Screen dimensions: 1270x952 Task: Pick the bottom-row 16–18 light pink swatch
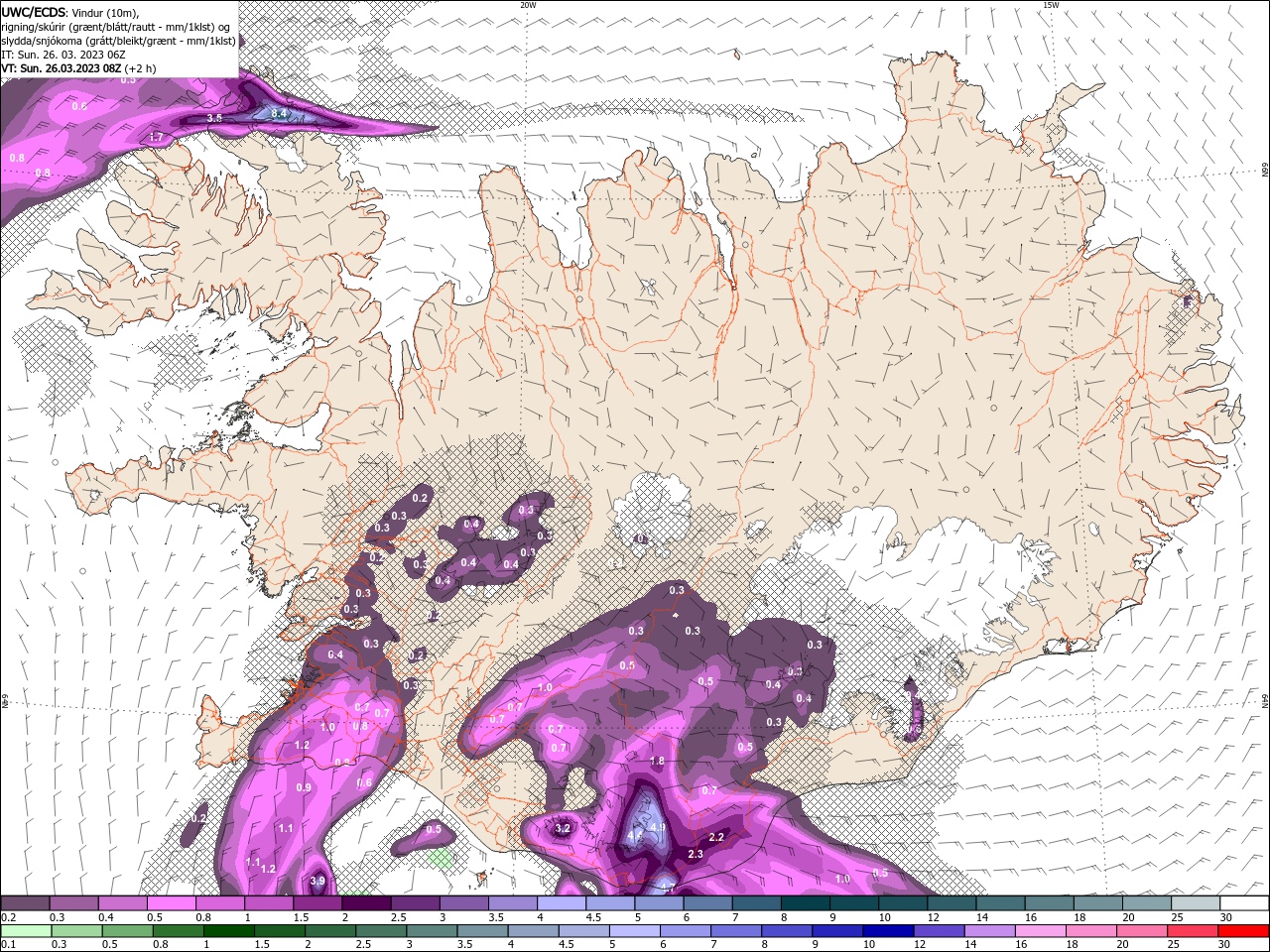[x=1043, y=931]
